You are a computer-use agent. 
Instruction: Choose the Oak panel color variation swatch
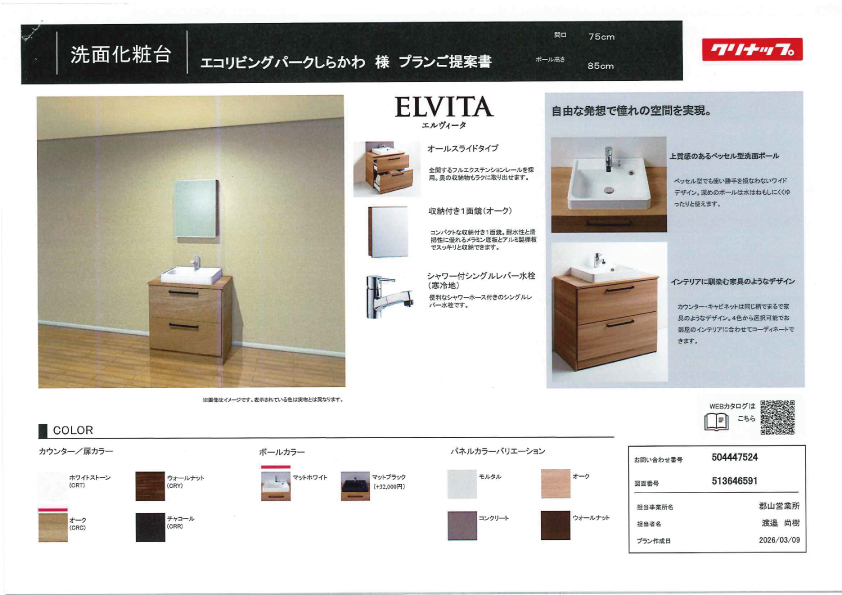coord(555,484)
